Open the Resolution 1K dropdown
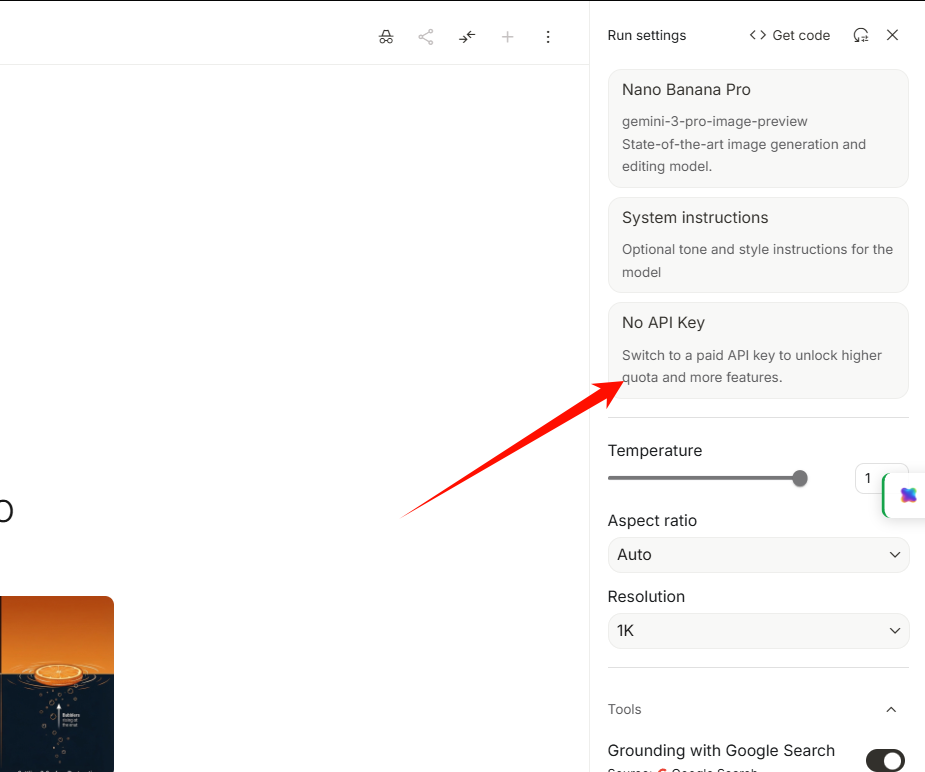Viewport: 925px width, 772px height. tap(758, 630)
